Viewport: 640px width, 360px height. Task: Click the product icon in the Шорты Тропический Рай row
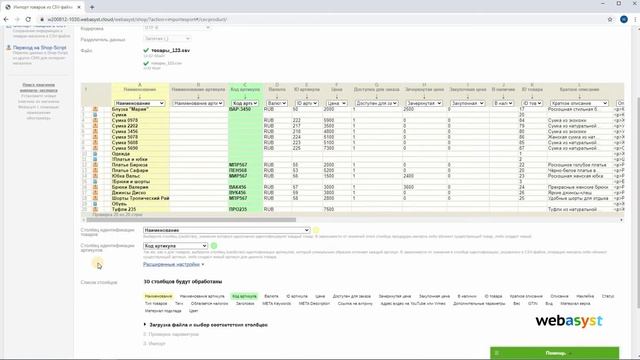95,198
